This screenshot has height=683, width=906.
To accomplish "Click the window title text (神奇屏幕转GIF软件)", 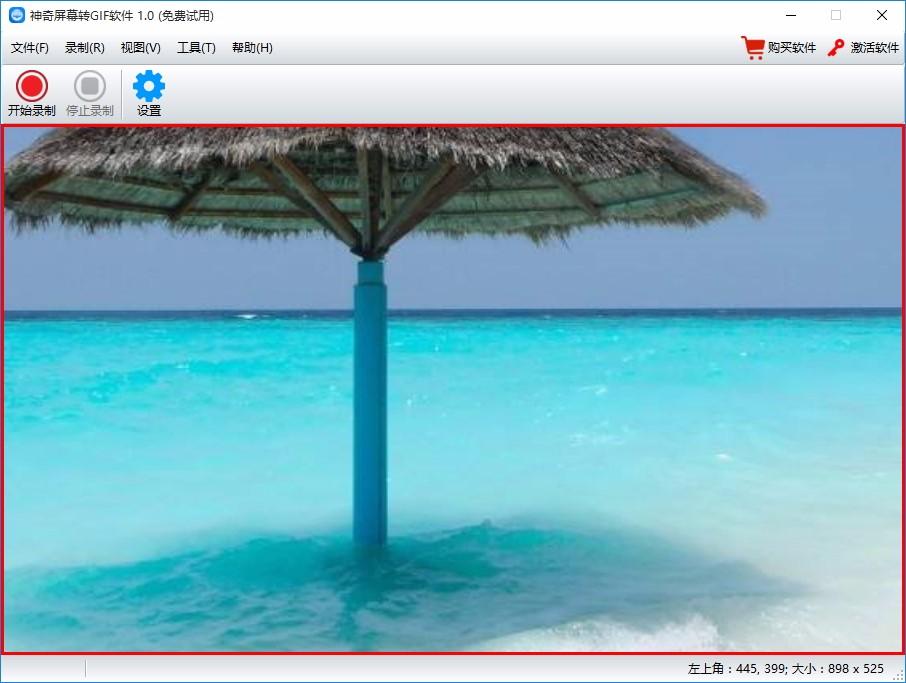I will [122, 16].
